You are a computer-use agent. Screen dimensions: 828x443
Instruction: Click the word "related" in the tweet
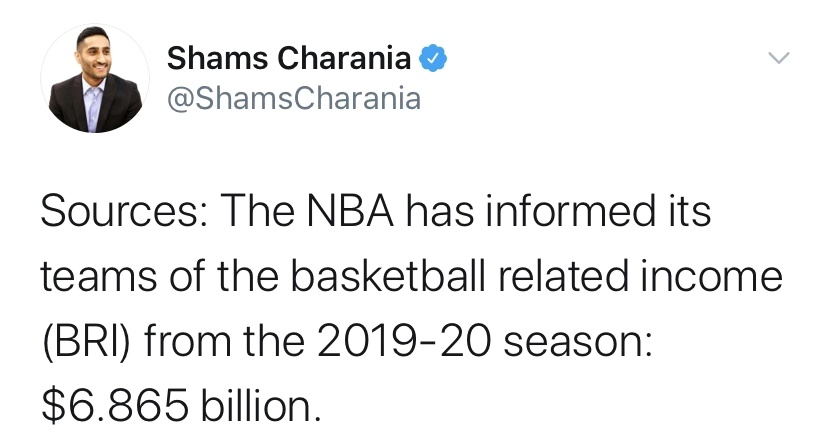click(563, 276)
